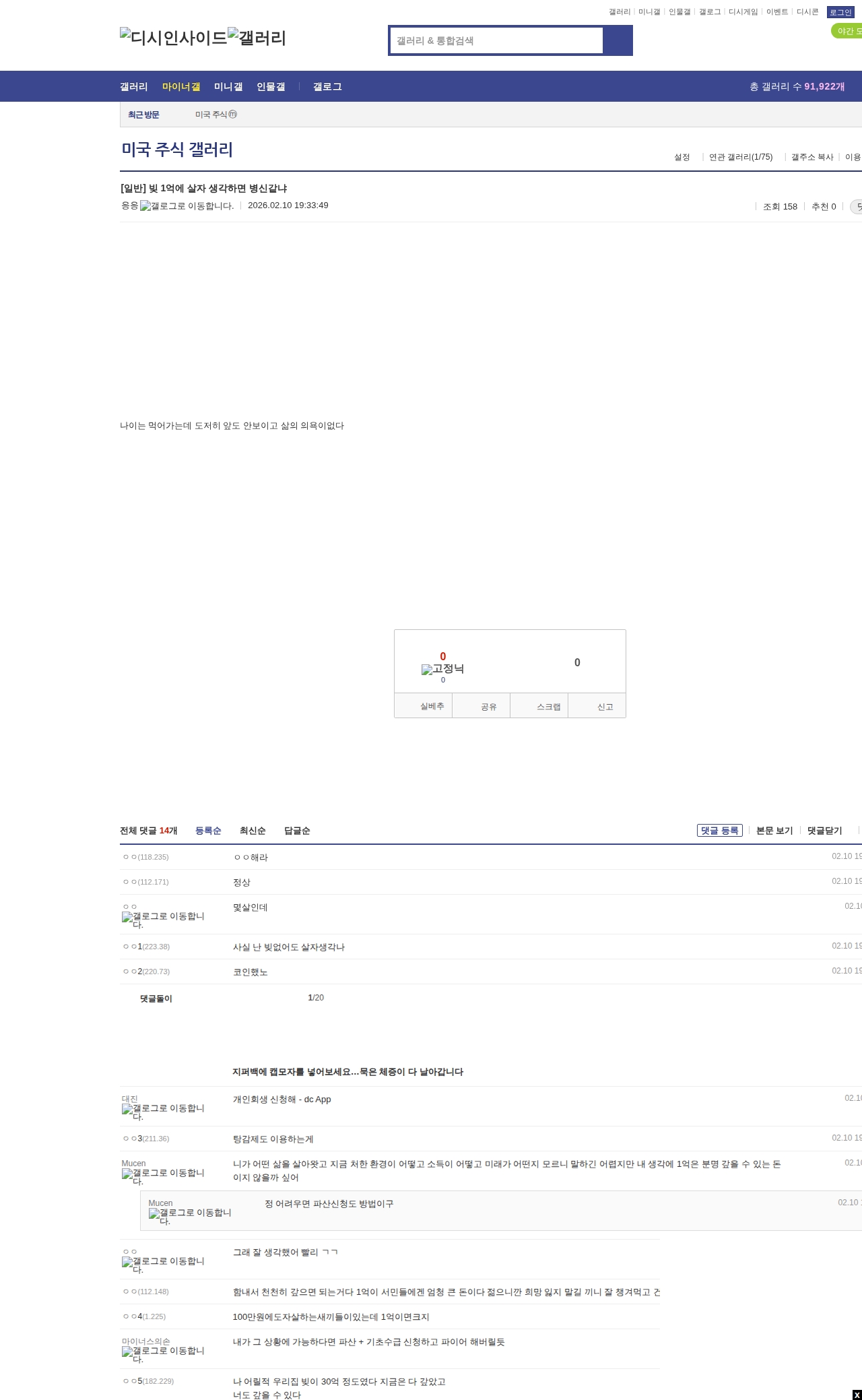Open 갤로그 in the blue navigation bar

coord(327,87)
